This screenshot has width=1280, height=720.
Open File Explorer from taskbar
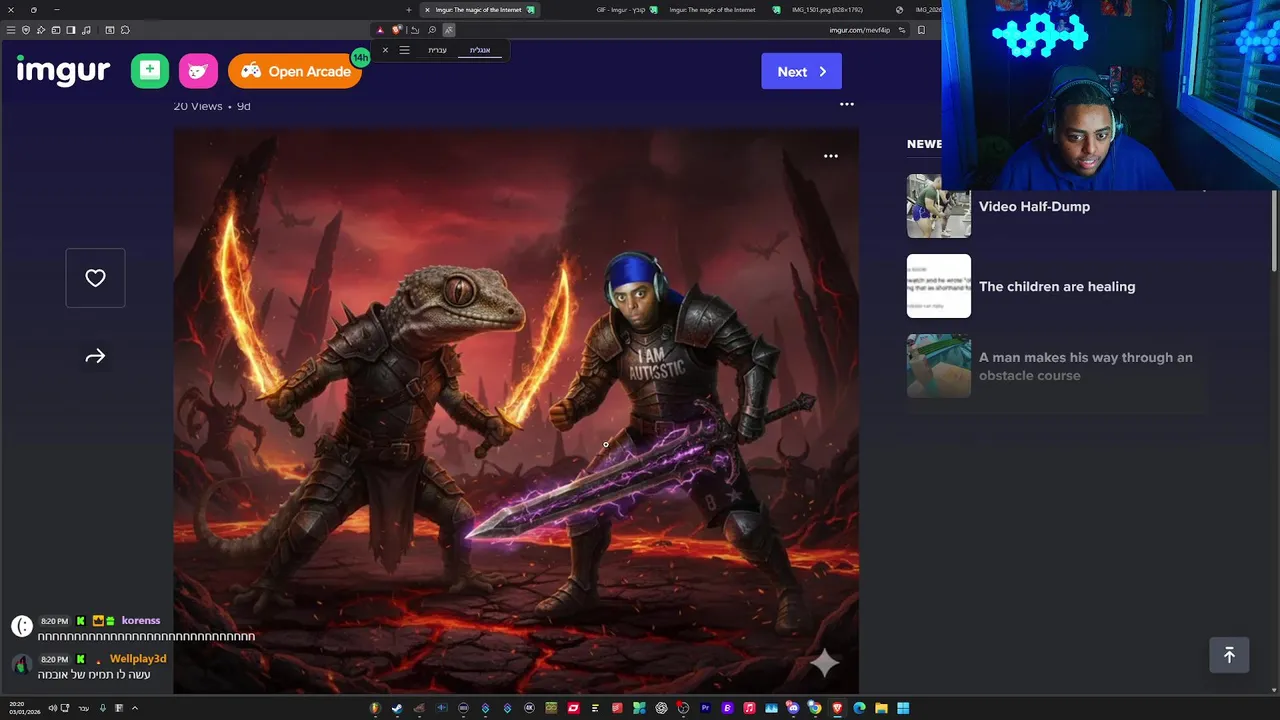tap(881, 708)
